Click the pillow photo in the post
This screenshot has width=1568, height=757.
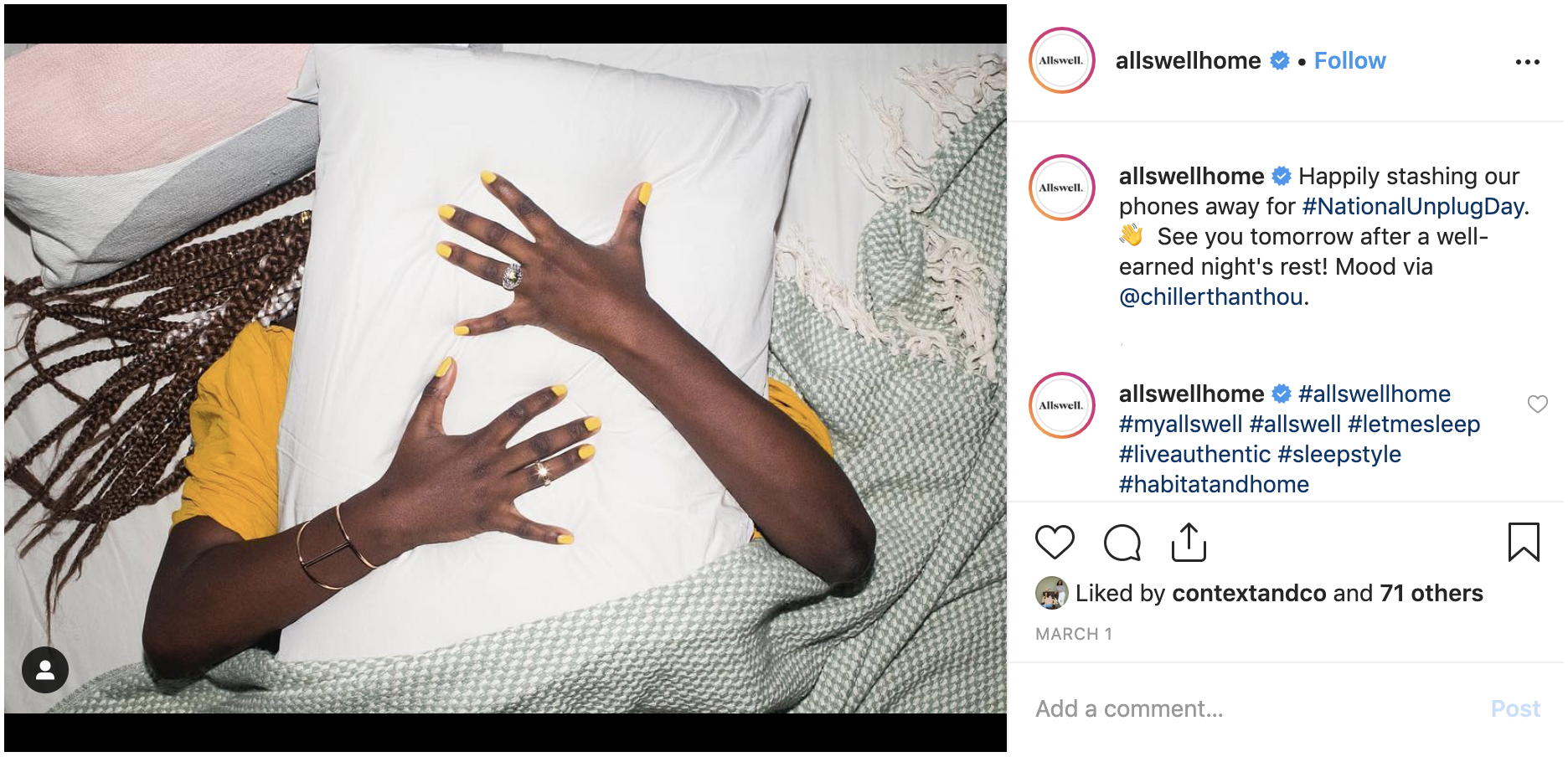(505, 378)
